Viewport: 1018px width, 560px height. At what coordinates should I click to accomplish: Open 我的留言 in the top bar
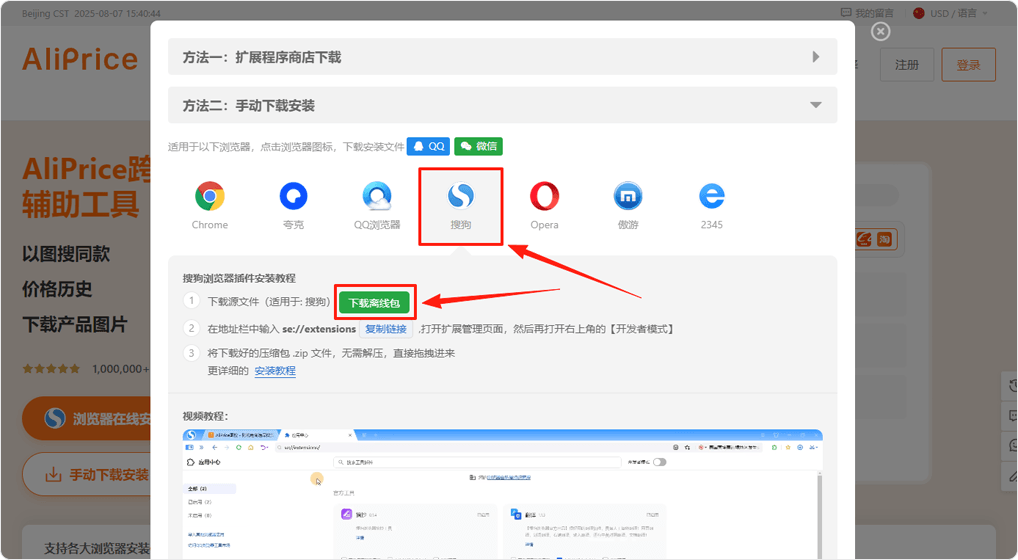pos(866,13)
